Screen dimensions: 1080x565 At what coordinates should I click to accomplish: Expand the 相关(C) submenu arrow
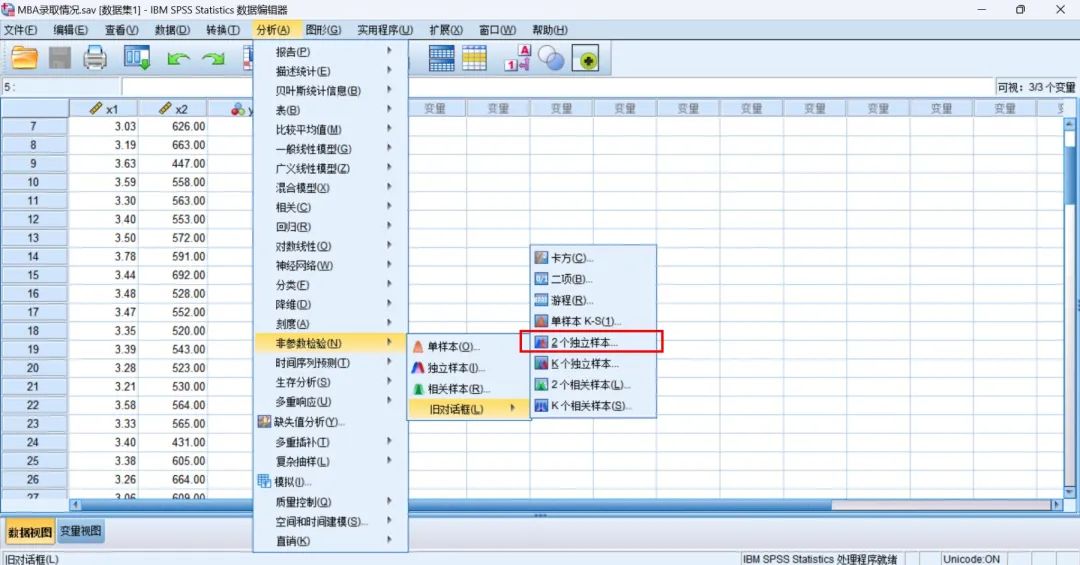click(389, 206)
